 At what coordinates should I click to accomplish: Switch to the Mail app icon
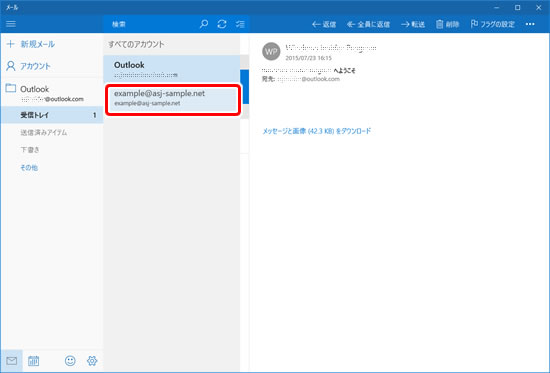pos(12,361)
